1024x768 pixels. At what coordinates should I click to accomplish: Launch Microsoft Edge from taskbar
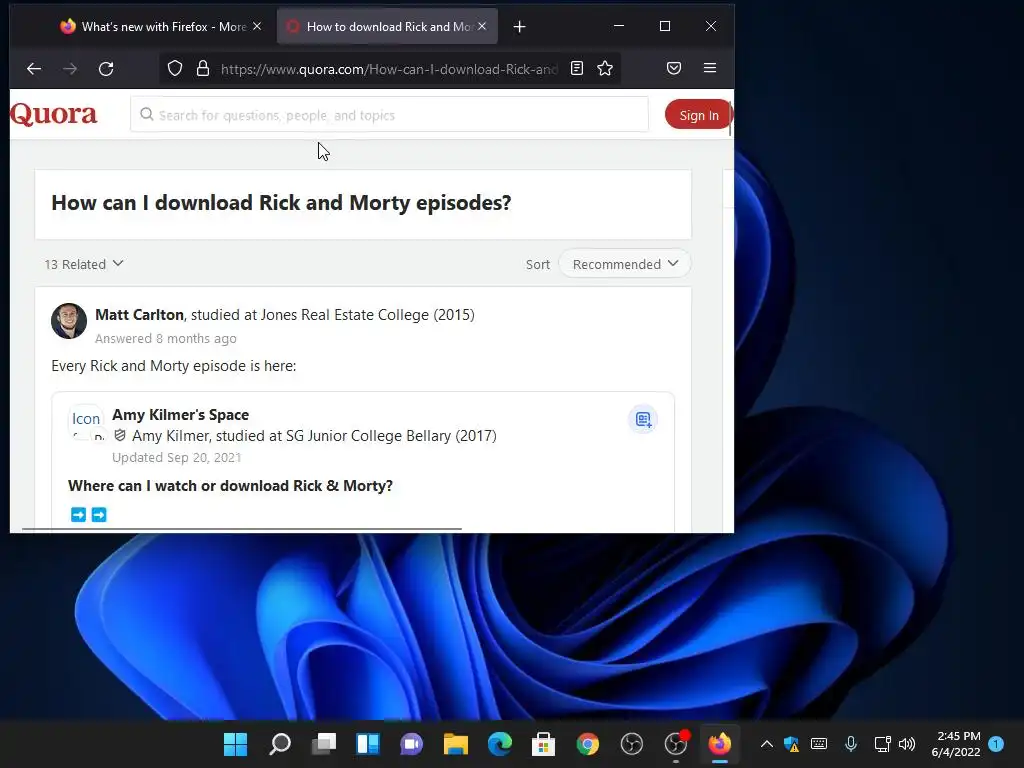500,744
